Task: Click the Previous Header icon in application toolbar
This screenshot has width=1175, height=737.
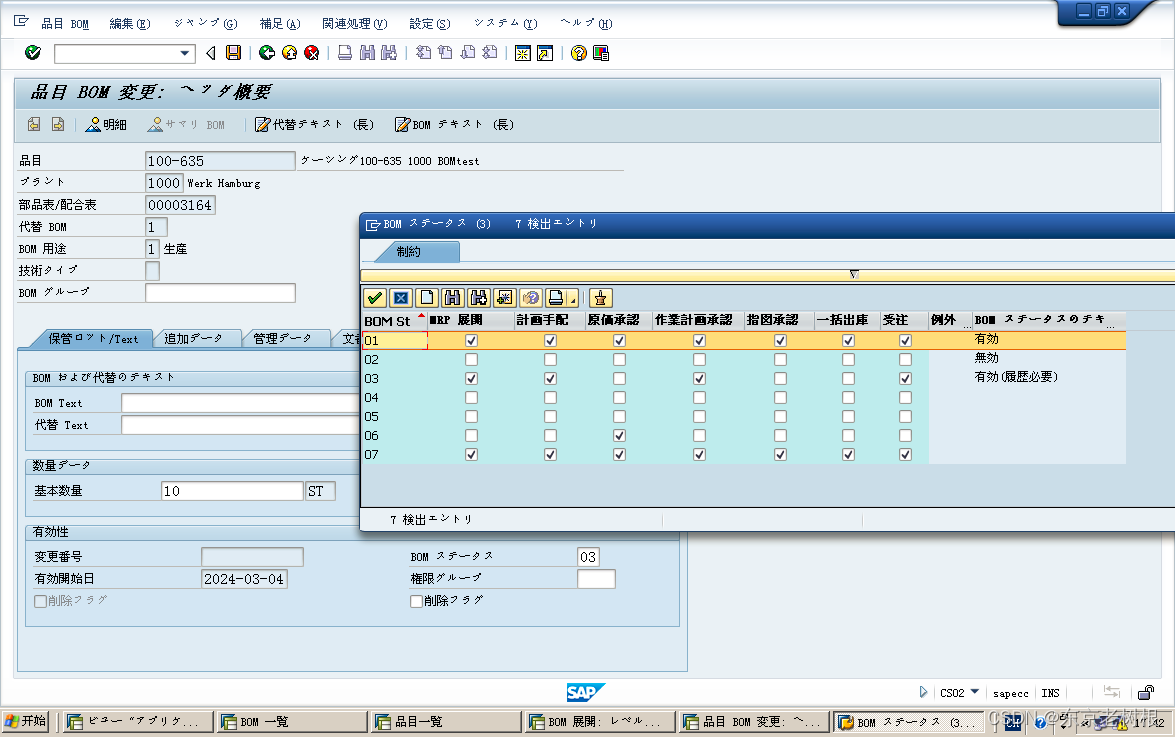Action: pos(34,124)
